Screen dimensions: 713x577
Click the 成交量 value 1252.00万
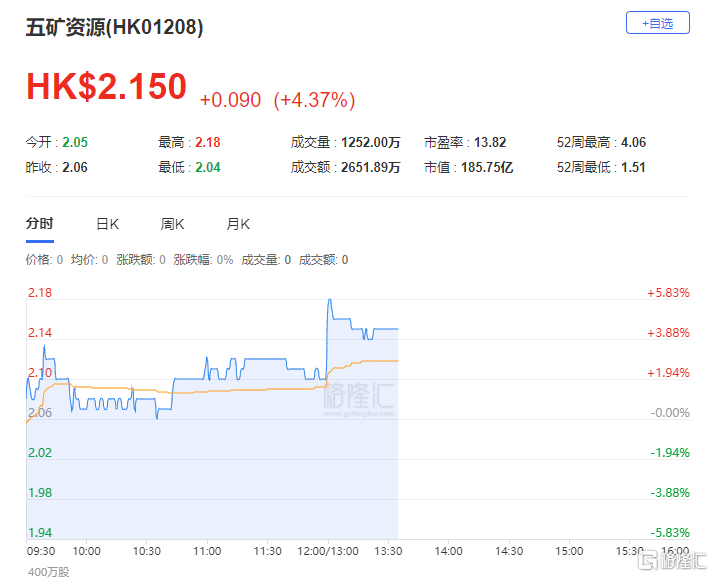371,142
